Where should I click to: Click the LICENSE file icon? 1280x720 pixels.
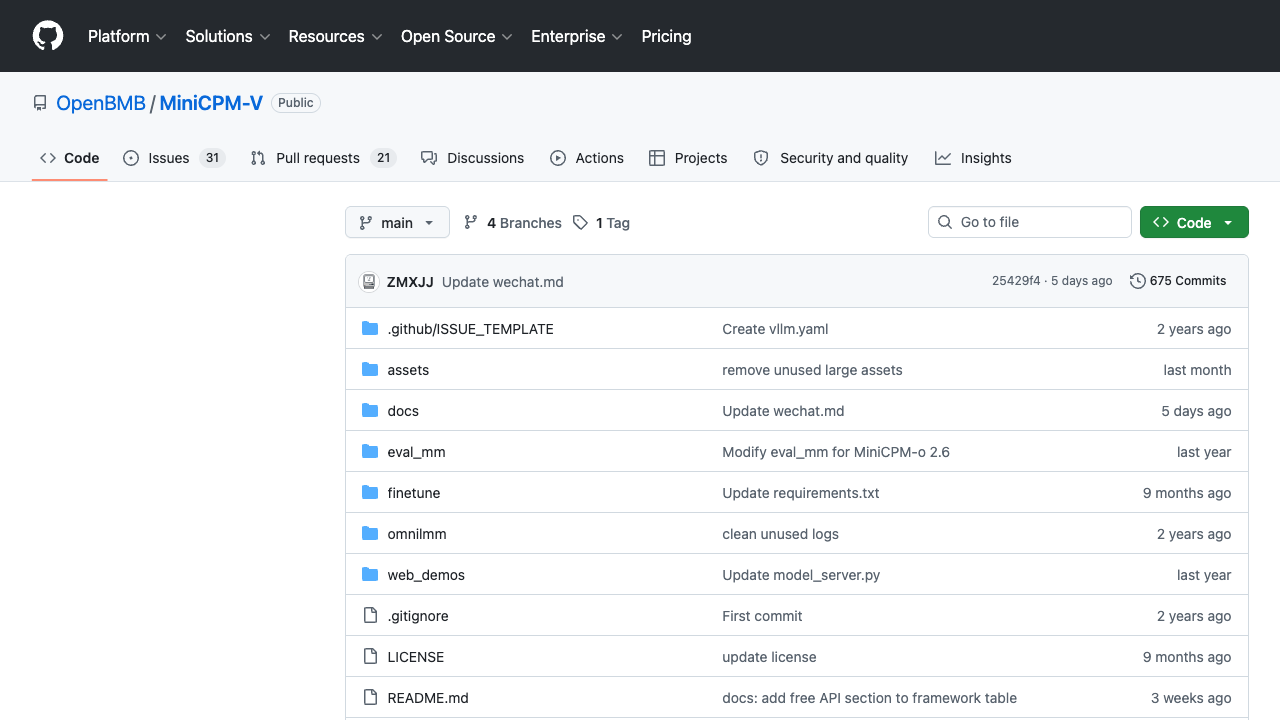pyautogui.click(x=370, y=657)
